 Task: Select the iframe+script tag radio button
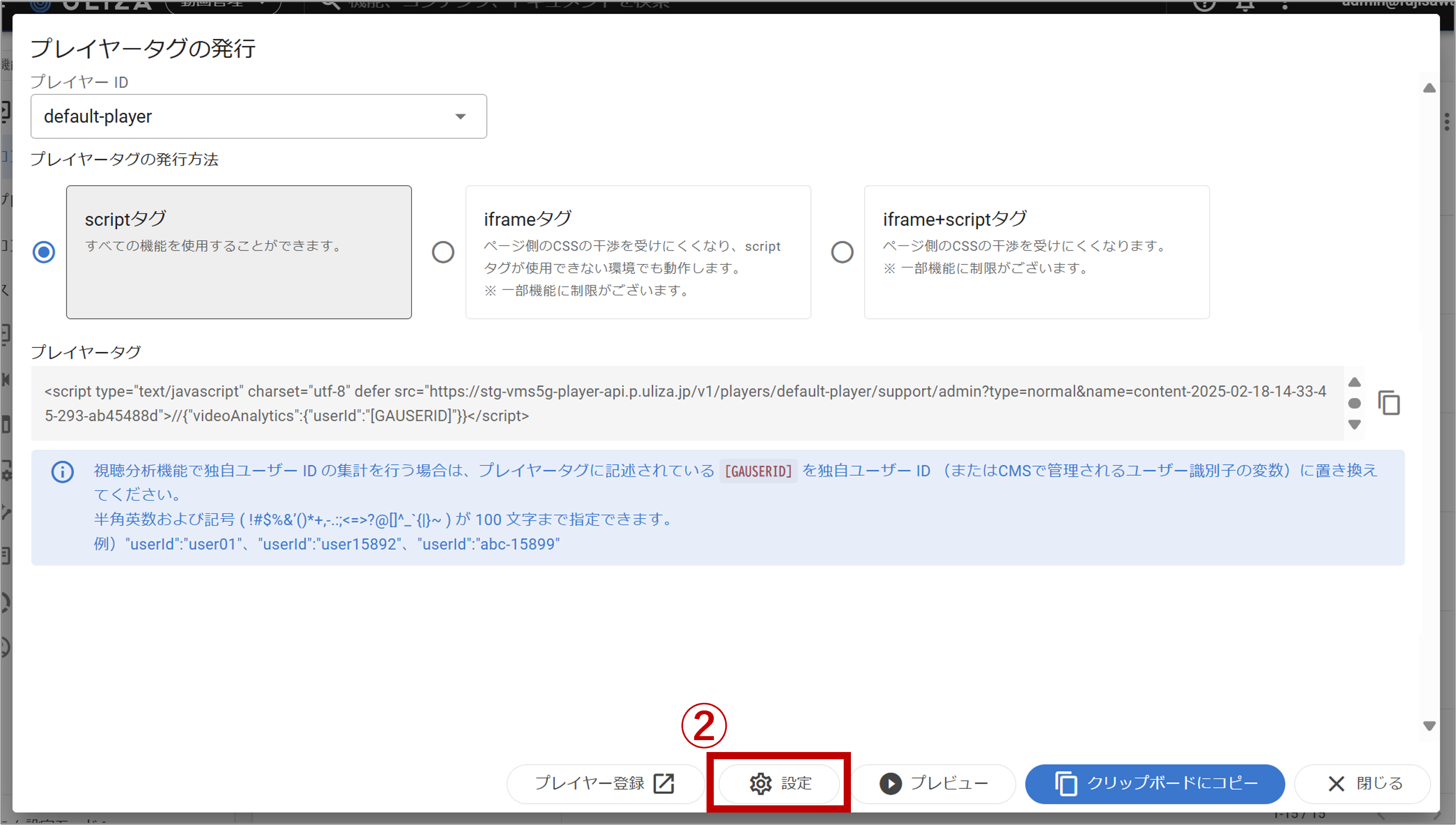click(842, 252)
